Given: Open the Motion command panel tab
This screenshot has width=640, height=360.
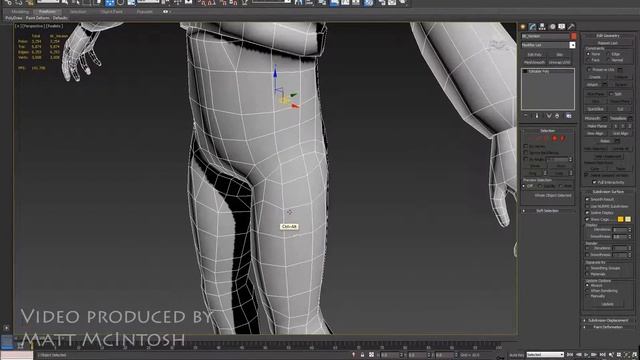Looking at the screenshot, I should coord(552,27).
